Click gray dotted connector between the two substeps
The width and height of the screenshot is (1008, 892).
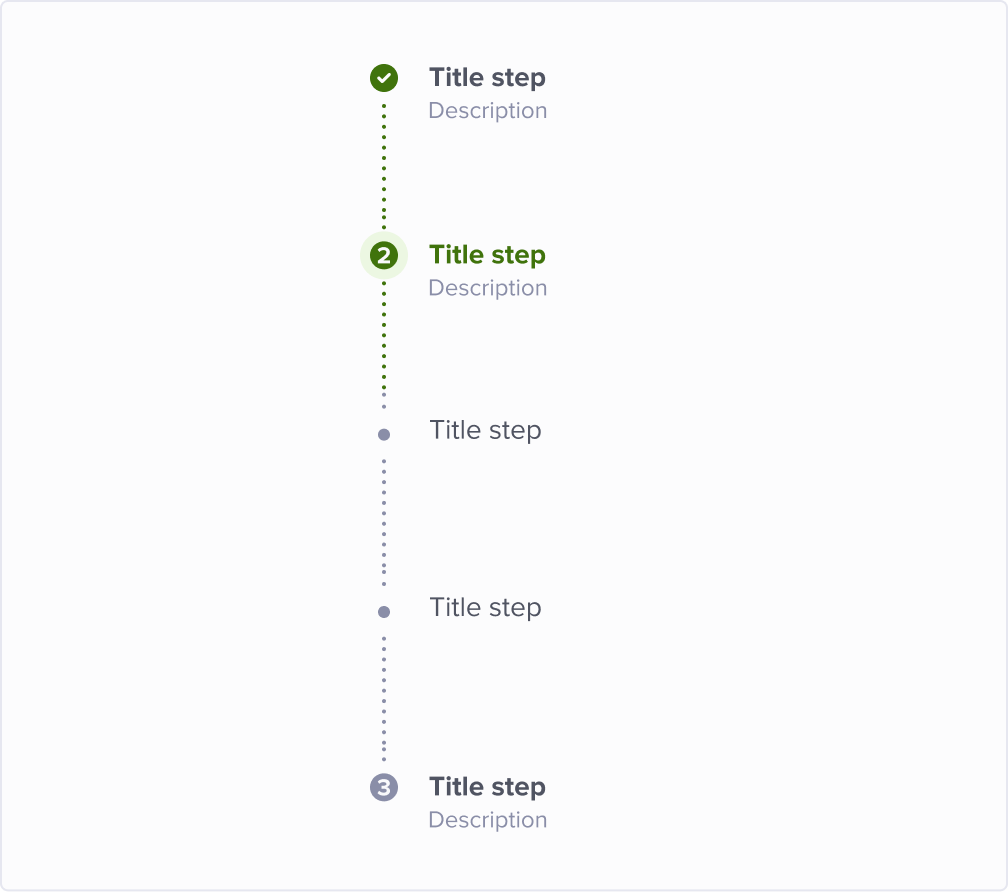(x=384, y=522)
